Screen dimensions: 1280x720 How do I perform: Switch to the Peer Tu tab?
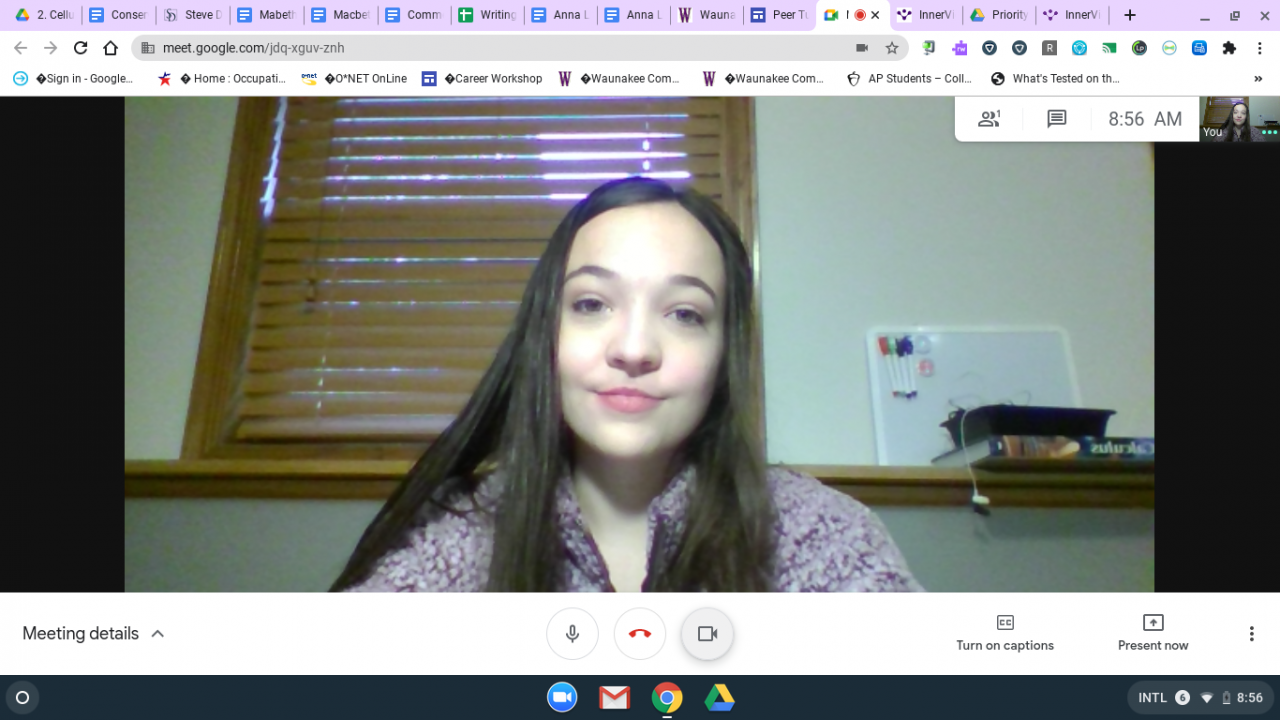coord(780,15)
